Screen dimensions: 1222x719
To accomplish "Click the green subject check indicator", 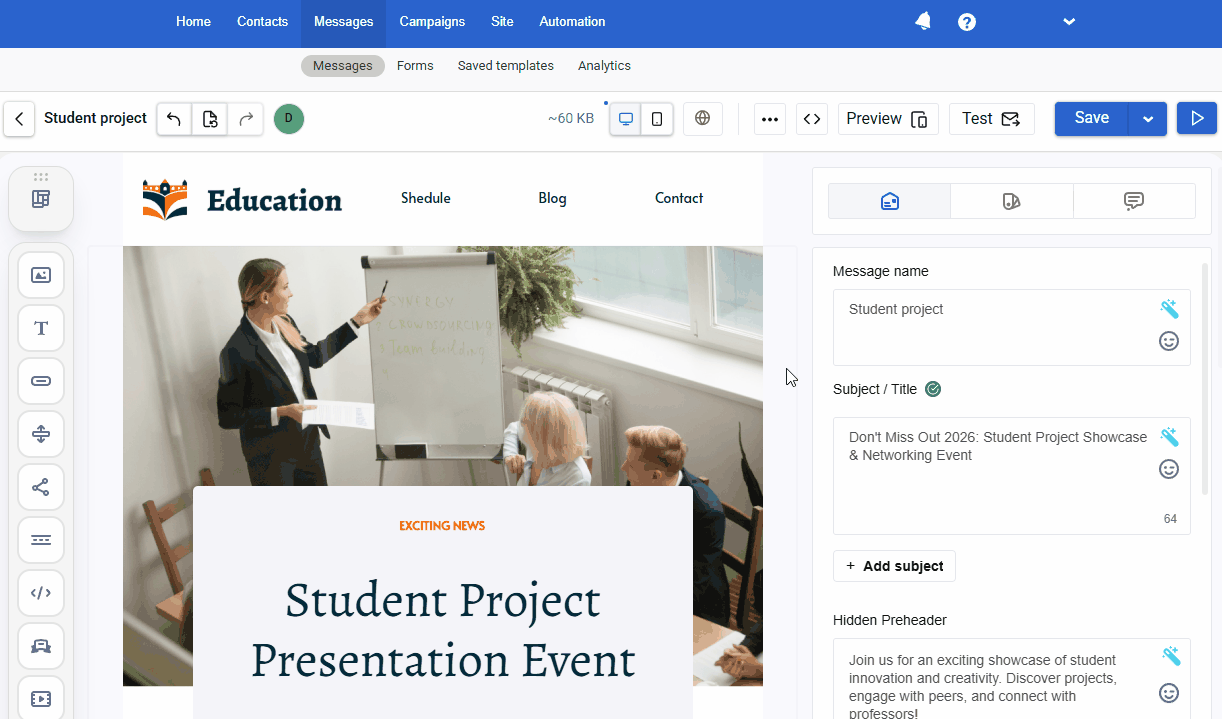I will (933, 389).
